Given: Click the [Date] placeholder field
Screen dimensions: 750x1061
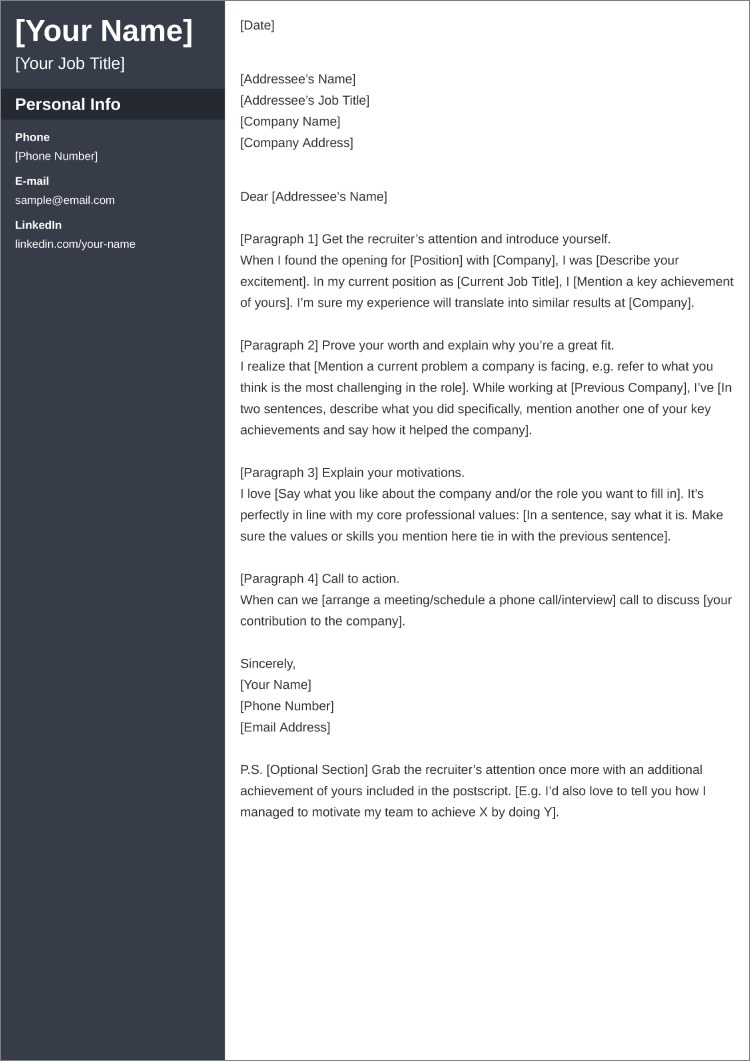Looking at the screenshot, I should pos(257,26).
